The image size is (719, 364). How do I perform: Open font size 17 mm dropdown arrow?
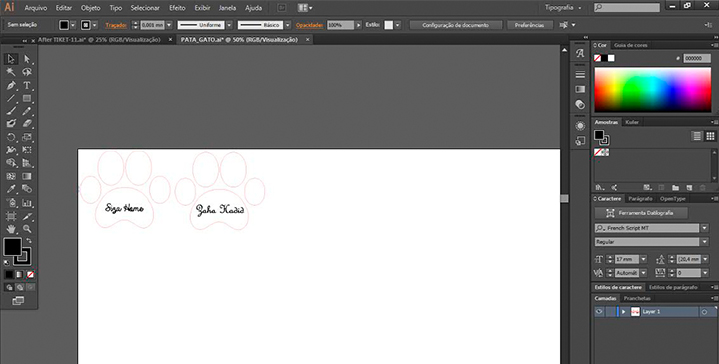[643, 259]
